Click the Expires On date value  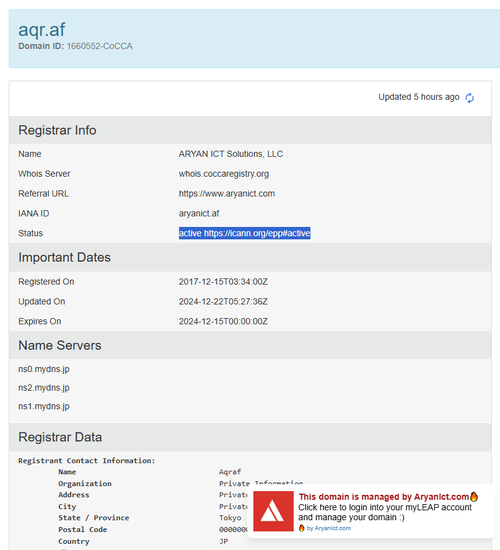point(223,322)
